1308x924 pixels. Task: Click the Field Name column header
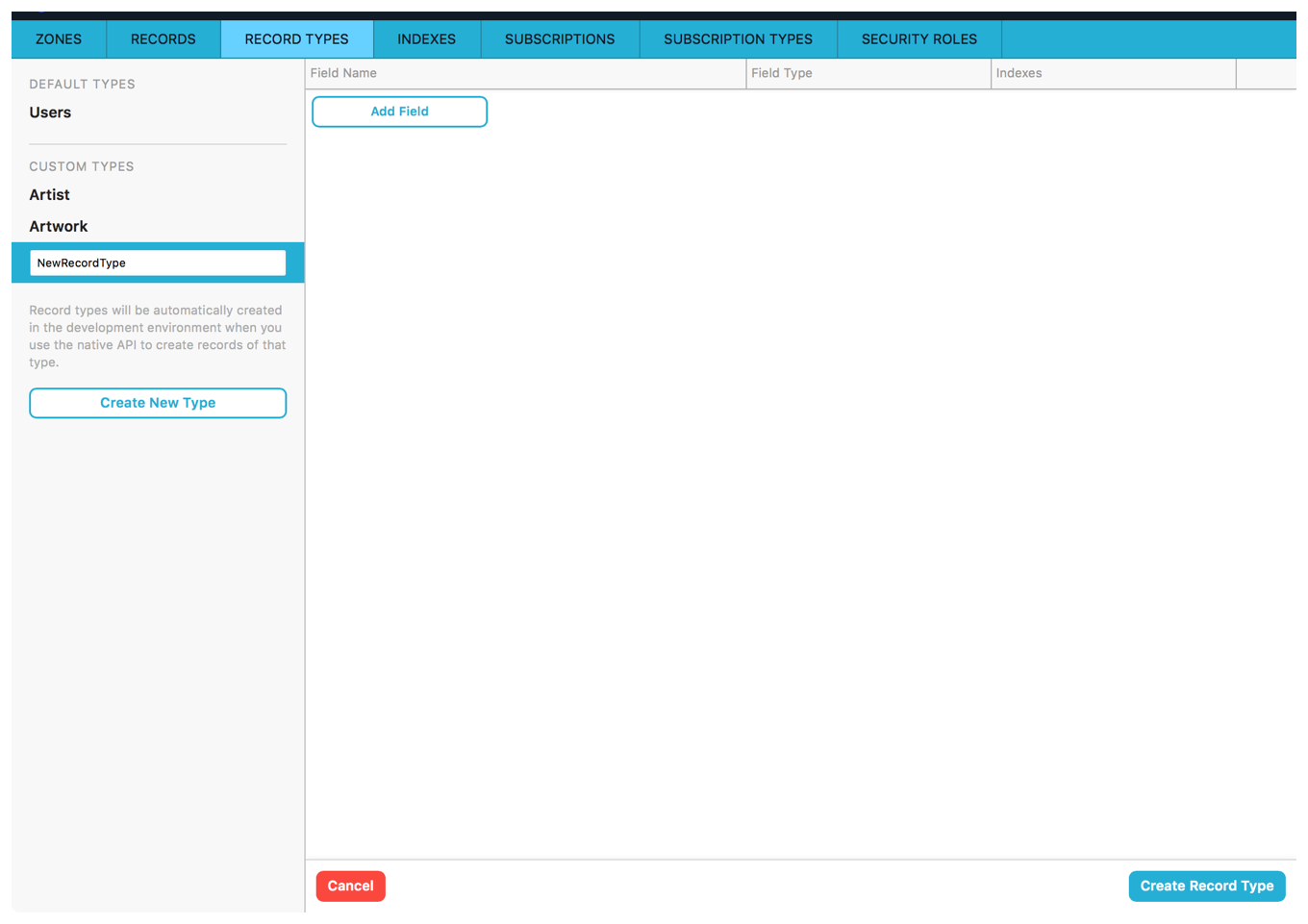(x=343, y=74)
